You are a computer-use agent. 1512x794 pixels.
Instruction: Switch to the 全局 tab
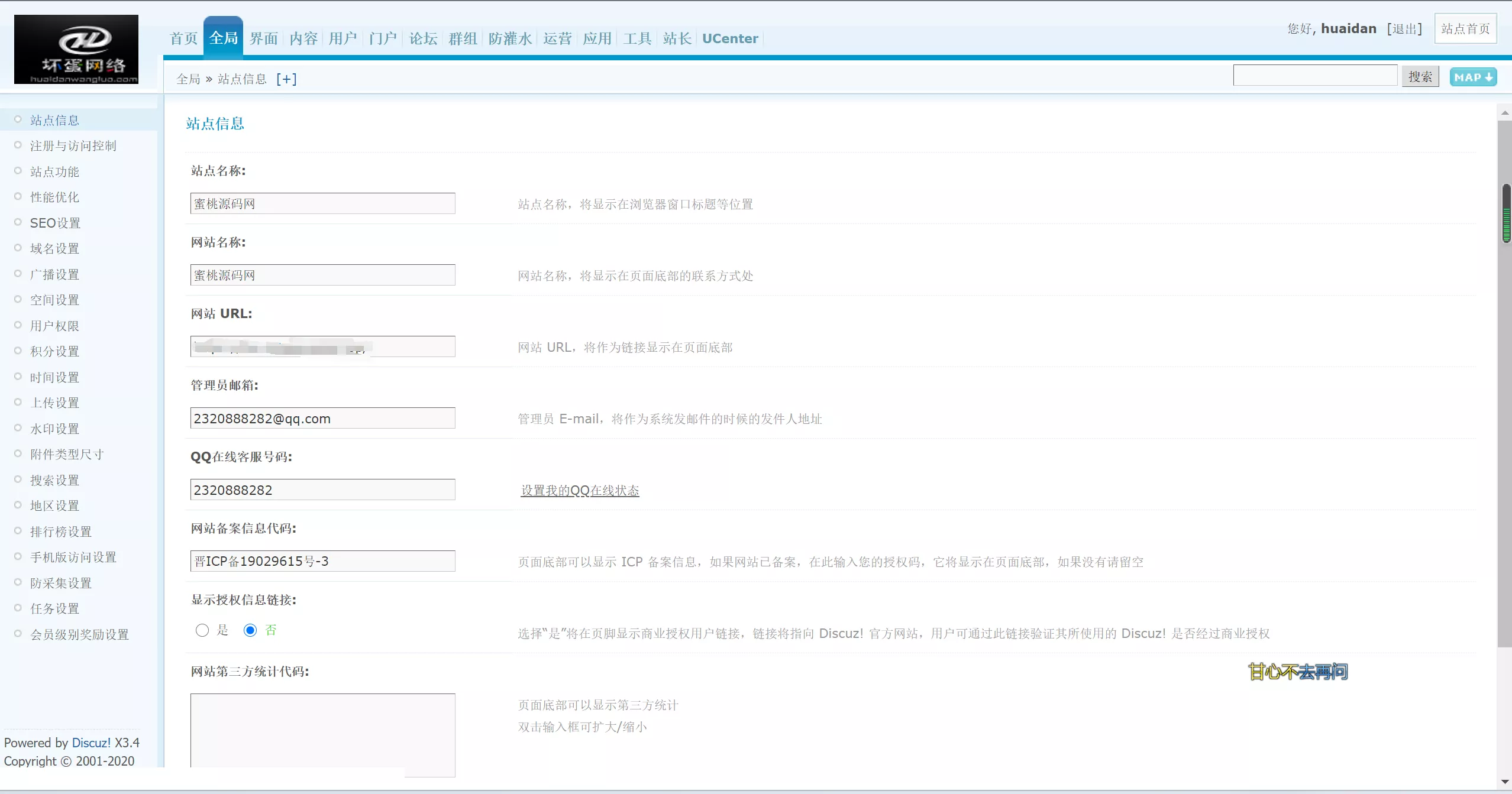point(222,37)
